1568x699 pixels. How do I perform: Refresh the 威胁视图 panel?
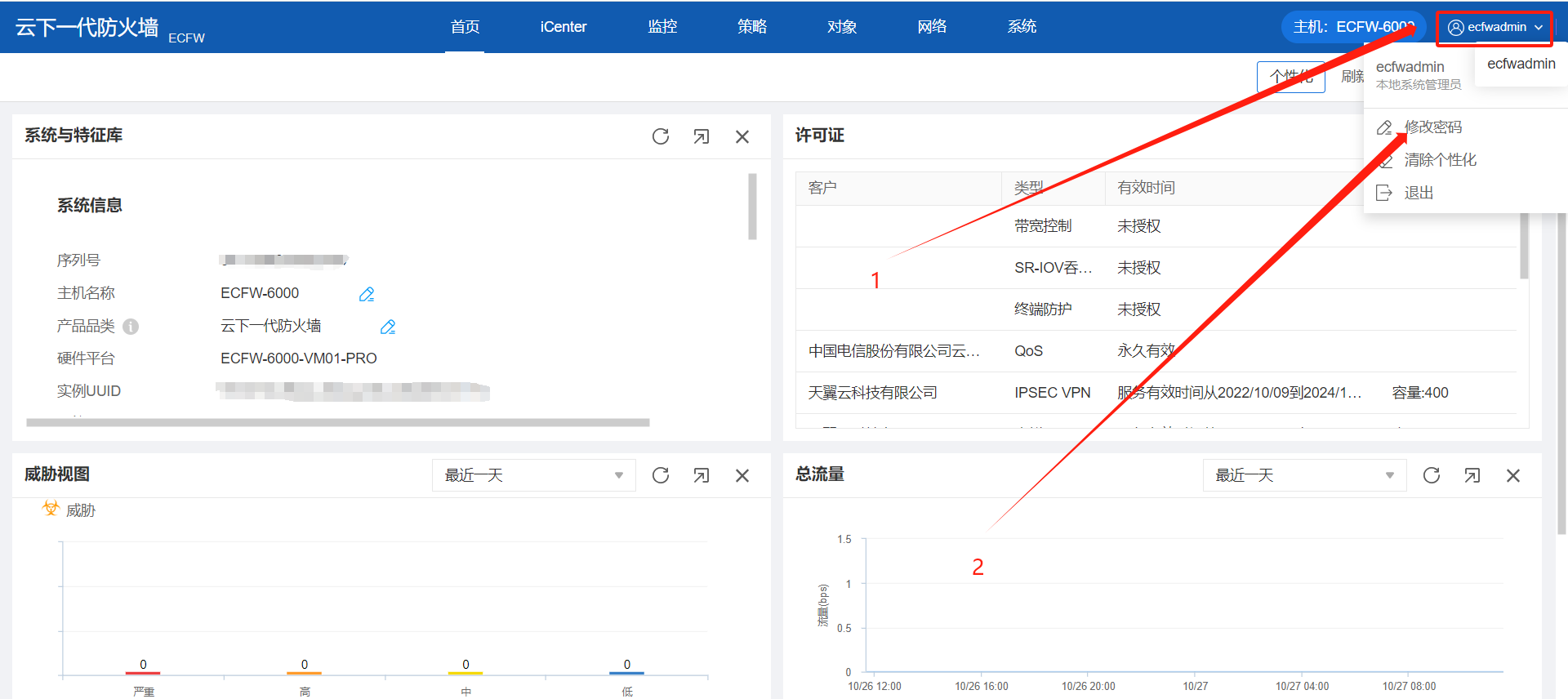click(660, 475)
